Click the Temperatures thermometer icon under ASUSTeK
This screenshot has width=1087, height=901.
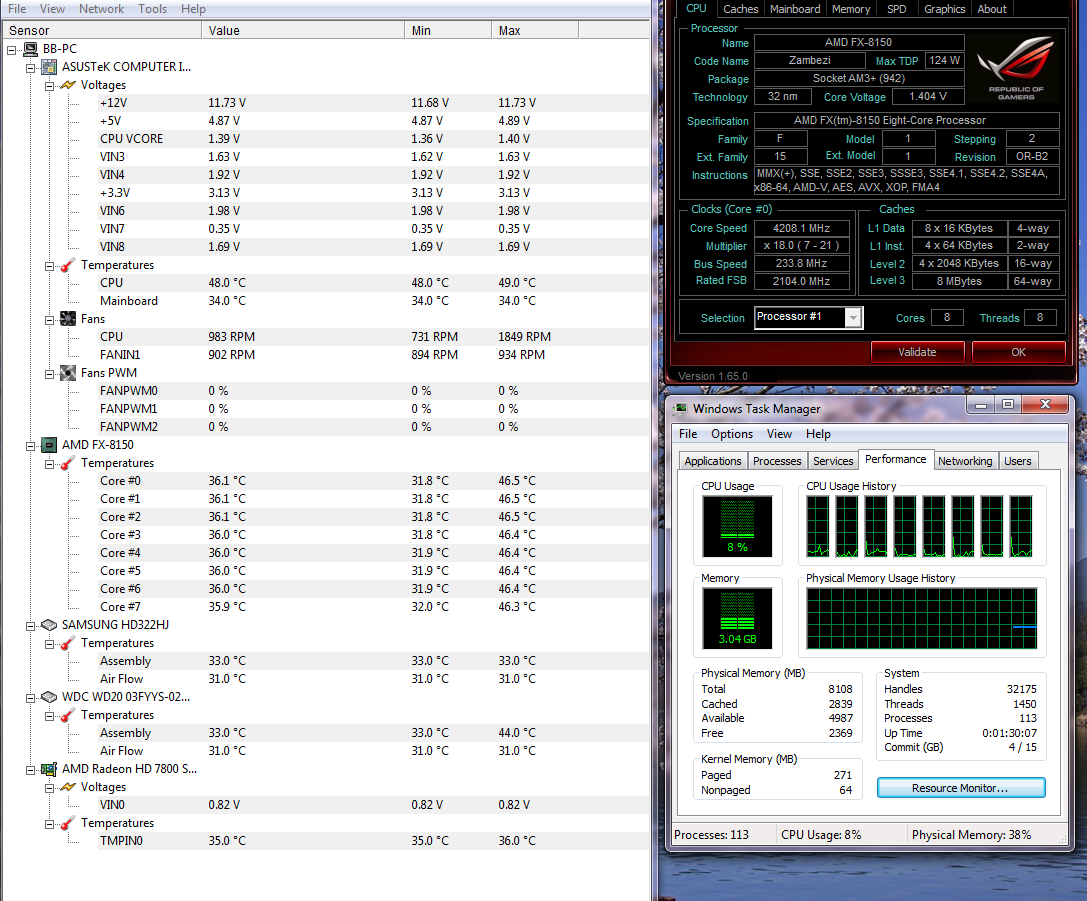point(68,265)
